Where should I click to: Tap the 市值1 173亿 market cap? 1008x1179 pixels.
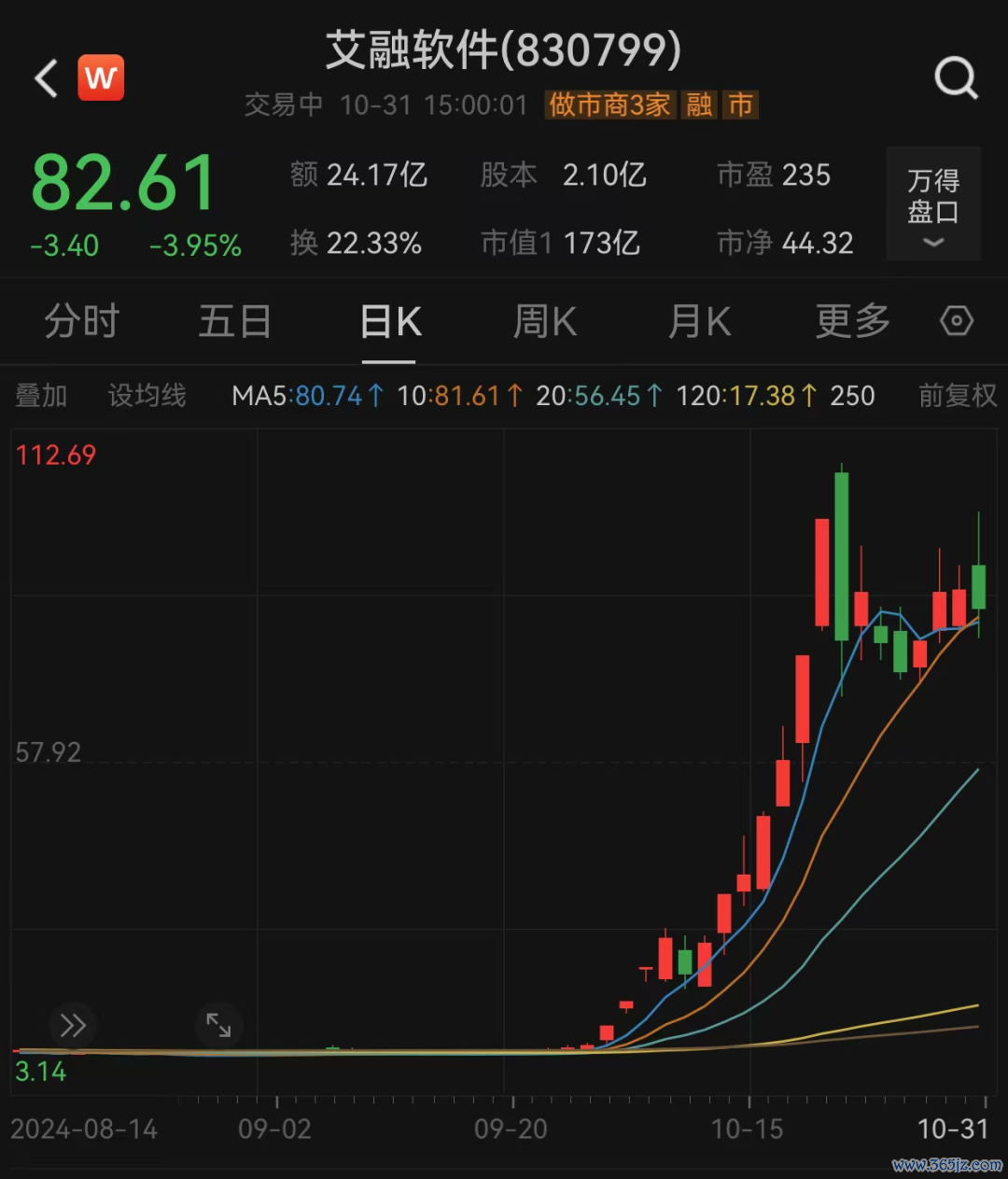point(560,244)
